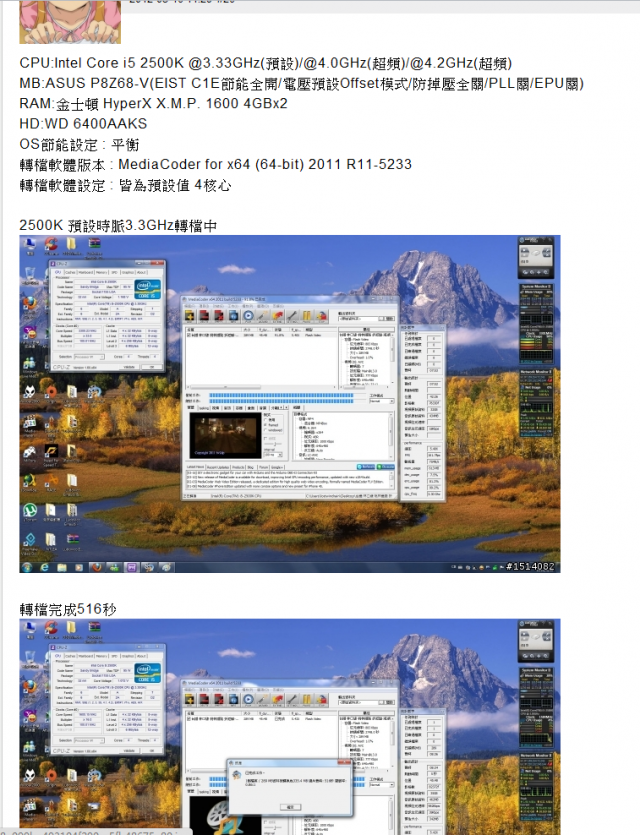This screenshot has width=640, height=836.
Task: Click the output folder field in first screenshot's MediaCoder
Action: click(358, 319)
